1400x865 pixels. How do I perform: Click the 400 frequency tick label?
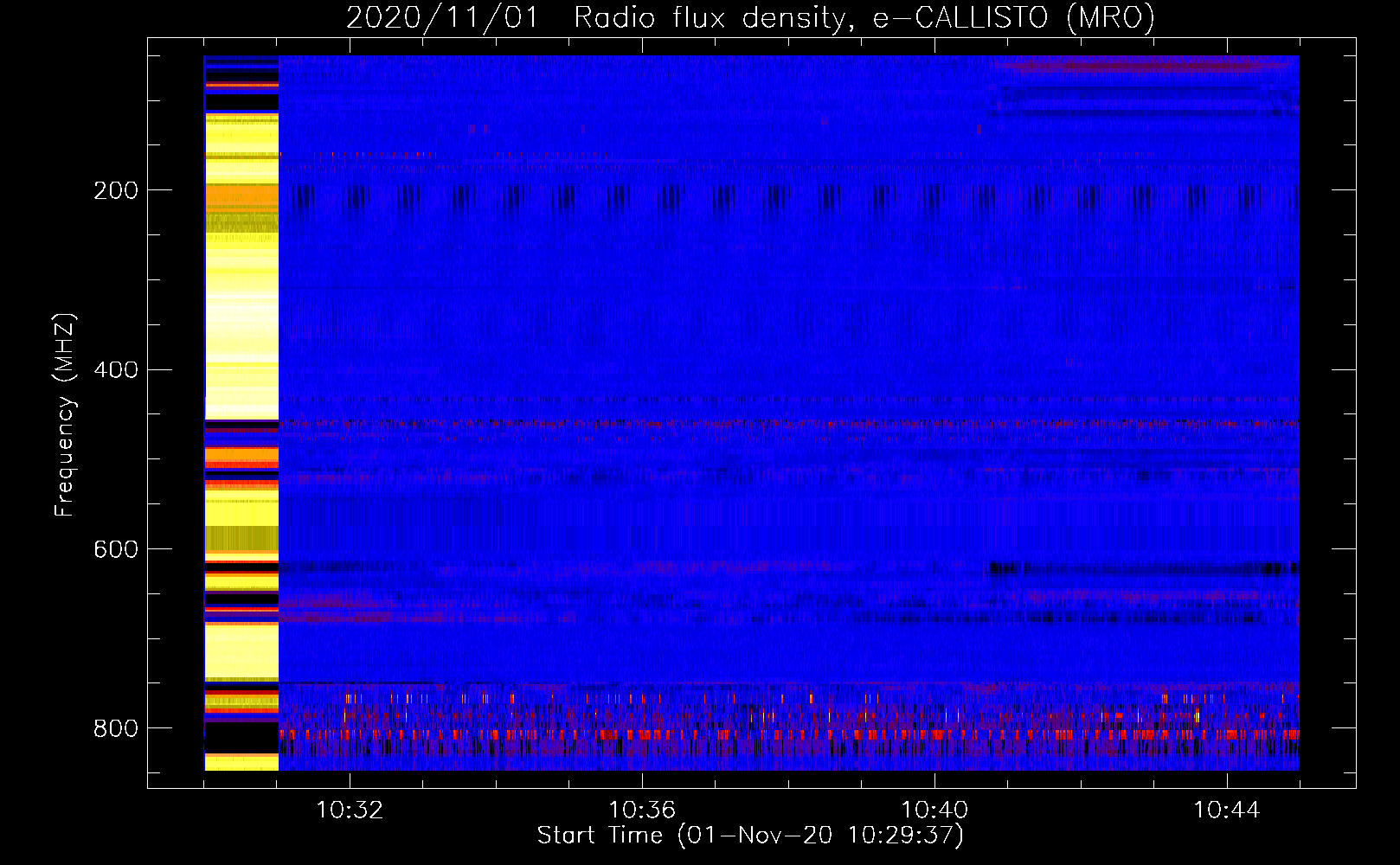click(x=115, y=370)
